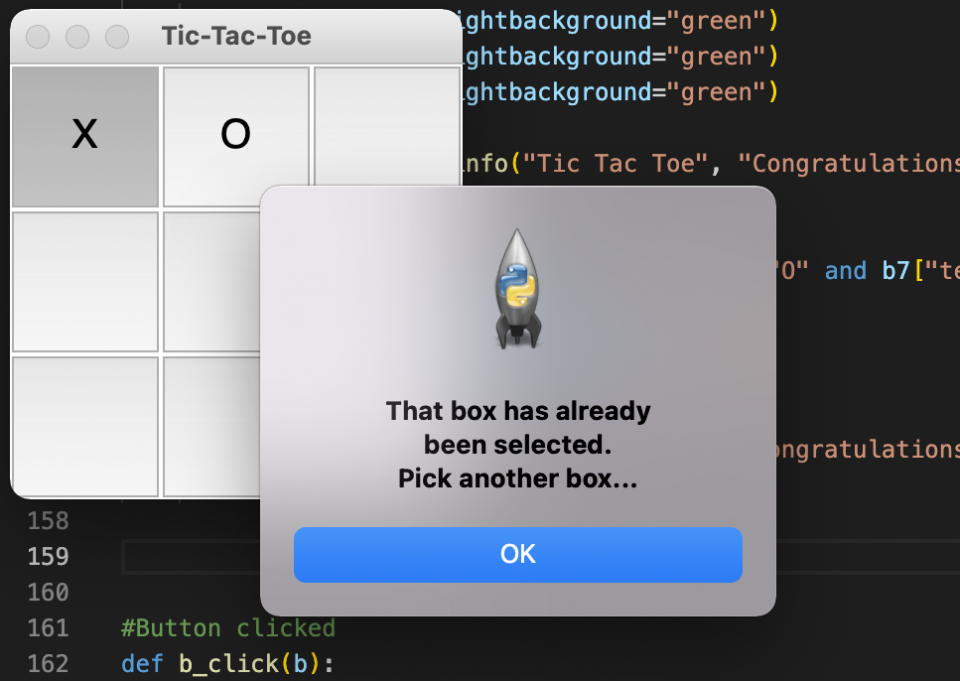
Task: Click the "Tic Tac Toe" string in the code
Action: coord(616,163)
